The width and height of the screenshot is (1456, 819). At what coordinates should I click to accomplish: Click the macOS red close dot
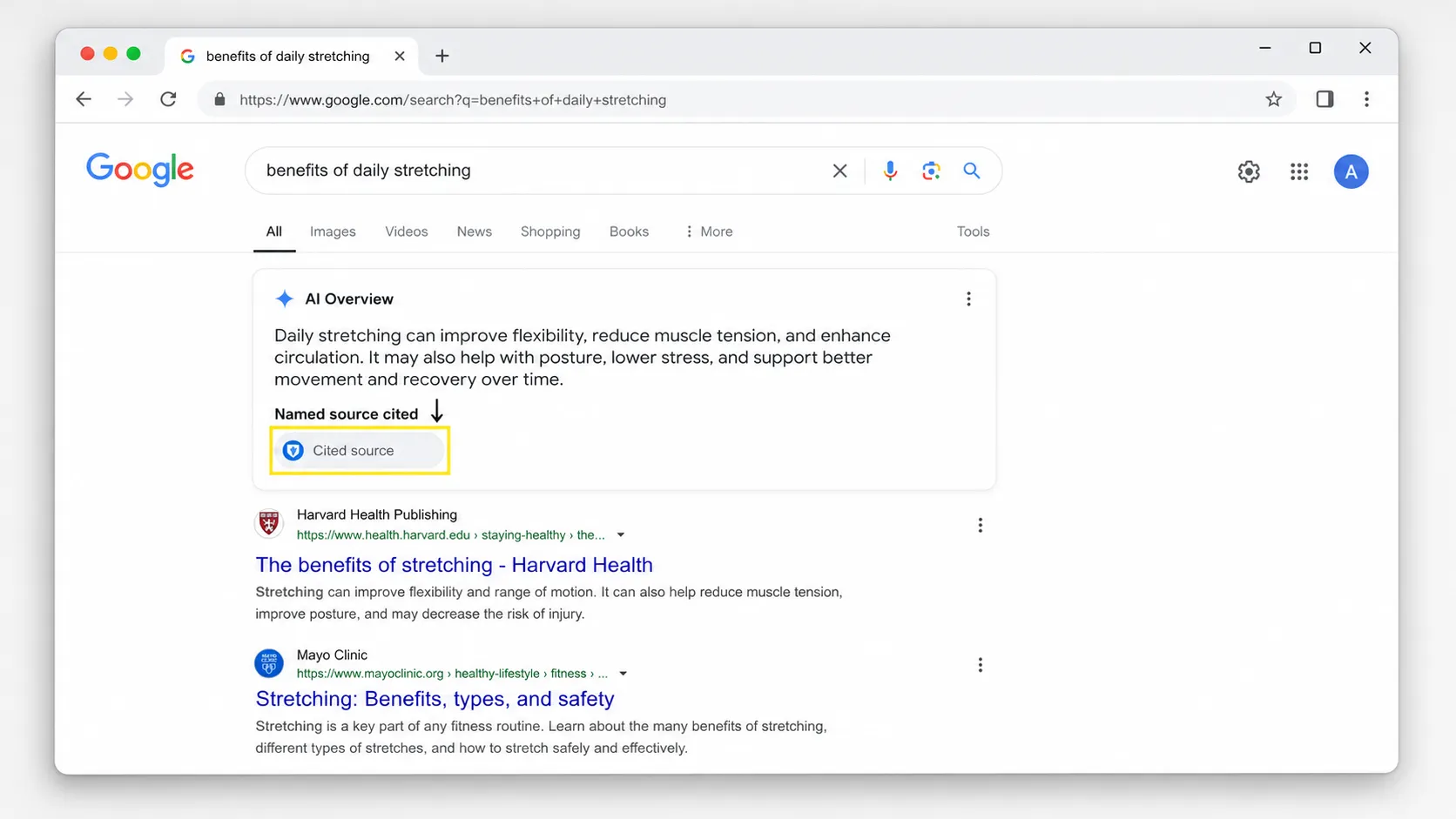[87, 53]
